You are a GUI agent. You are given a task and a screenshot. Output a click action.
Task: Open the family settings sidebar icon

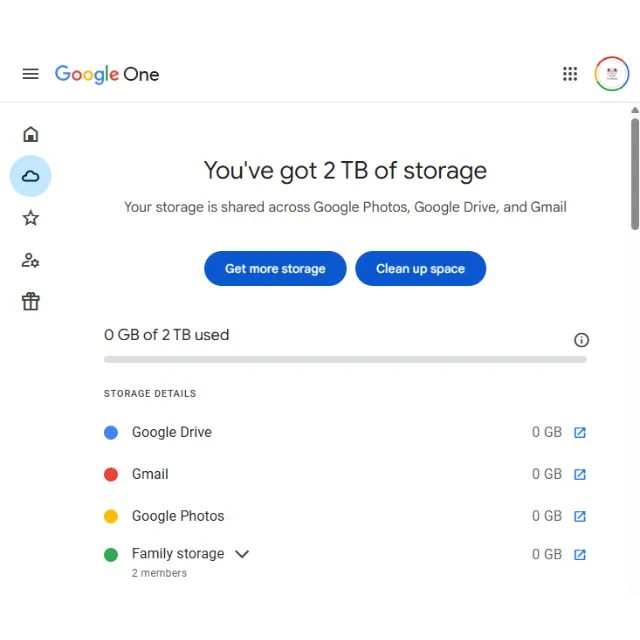click(x=31, y=260)
